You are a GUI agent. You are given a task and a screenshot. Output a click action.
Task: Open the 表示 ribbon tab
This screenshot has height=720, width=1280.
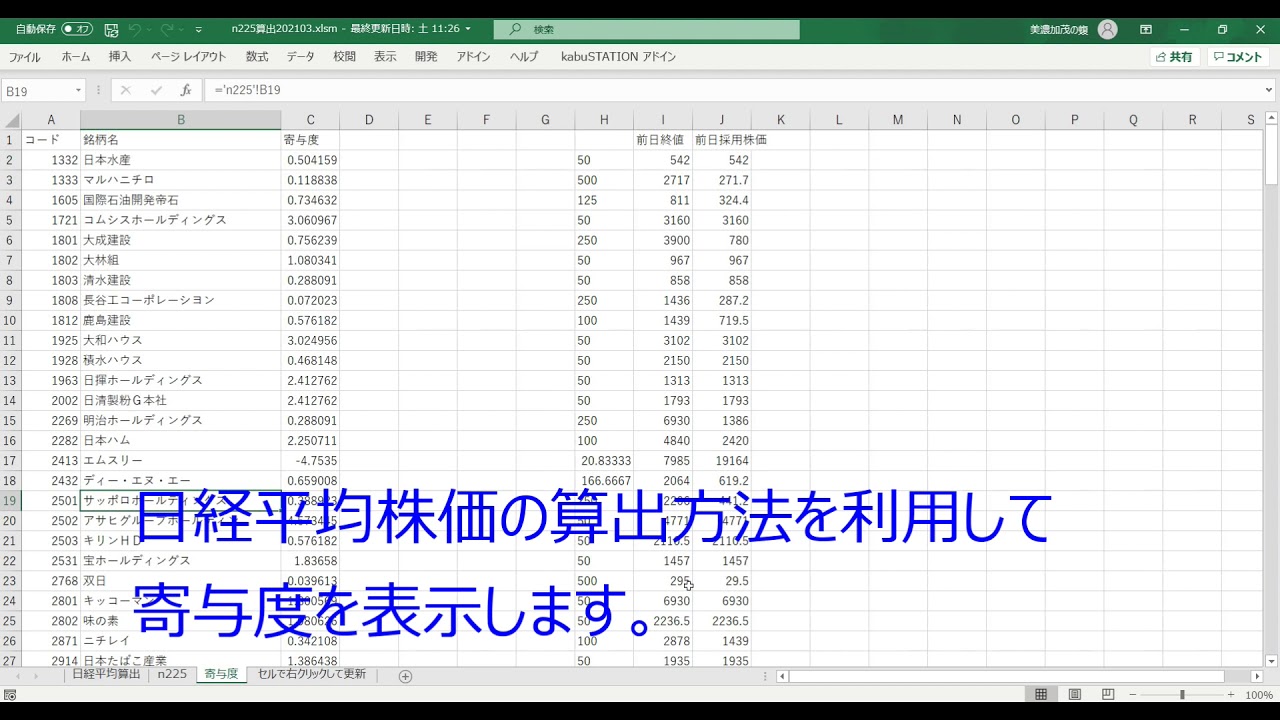tap(385, 57)
